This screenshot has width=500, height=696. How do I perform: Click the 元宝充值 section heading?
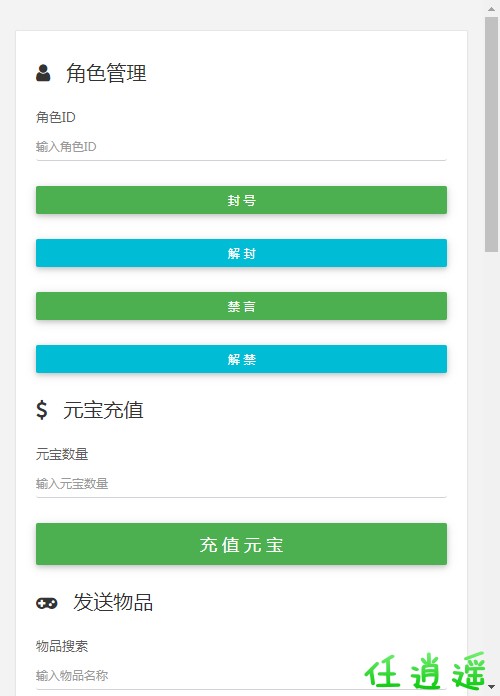(x=103, y=410)
